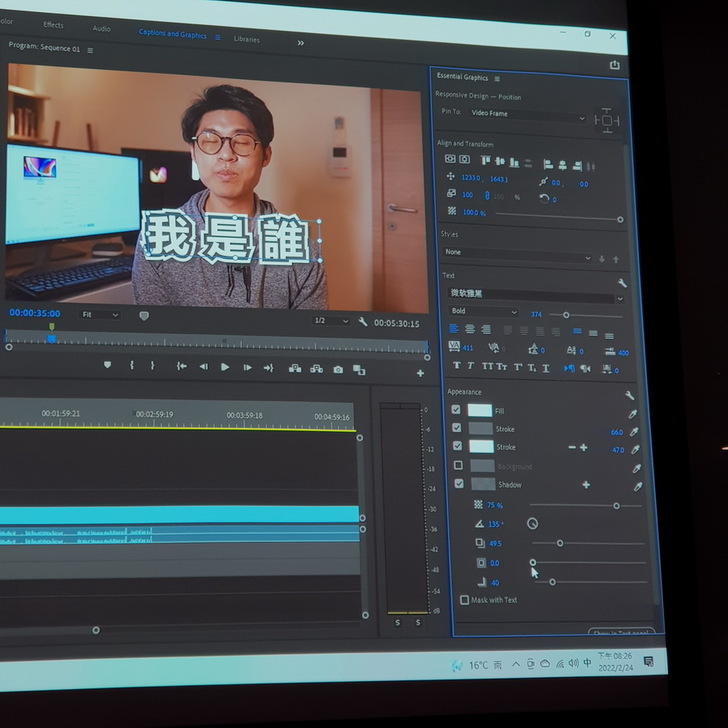
Task: Click the 00:00:35:00 playhead timecode
Action: point(35,313)
